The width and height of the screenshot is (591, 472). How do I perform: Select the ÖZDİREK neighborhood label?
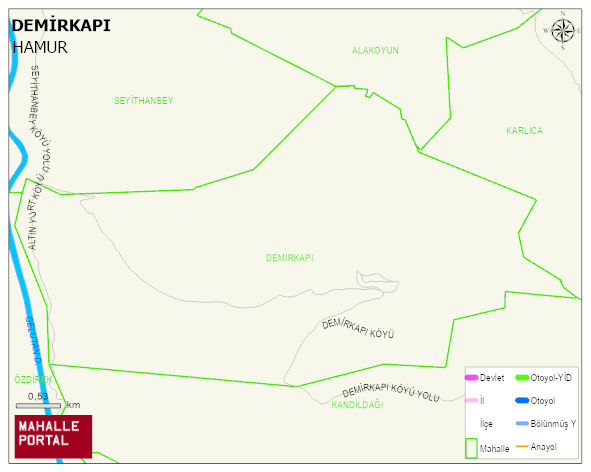(x=33, y=379)
